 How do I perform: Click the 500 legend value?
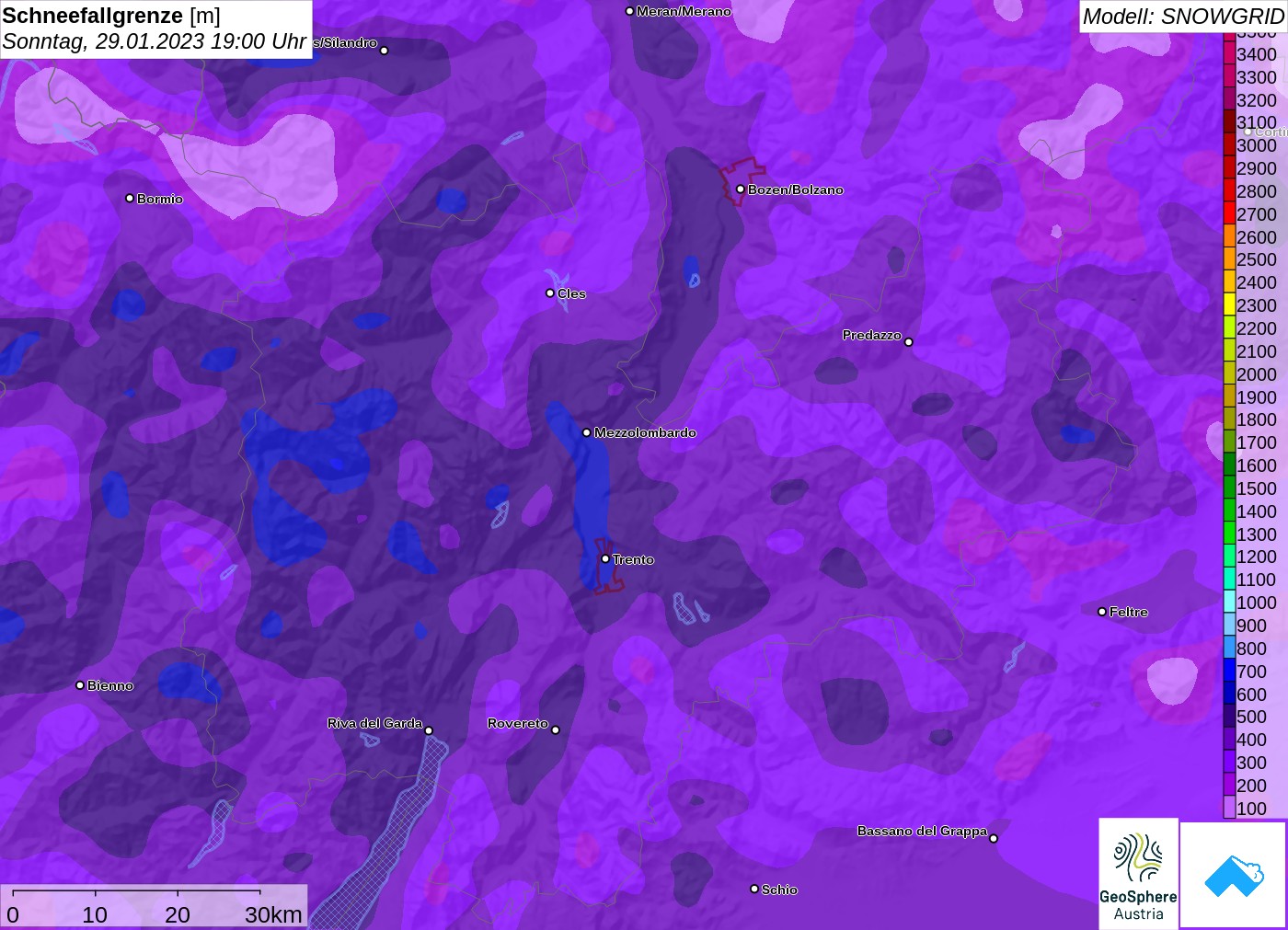(1251, 717)
